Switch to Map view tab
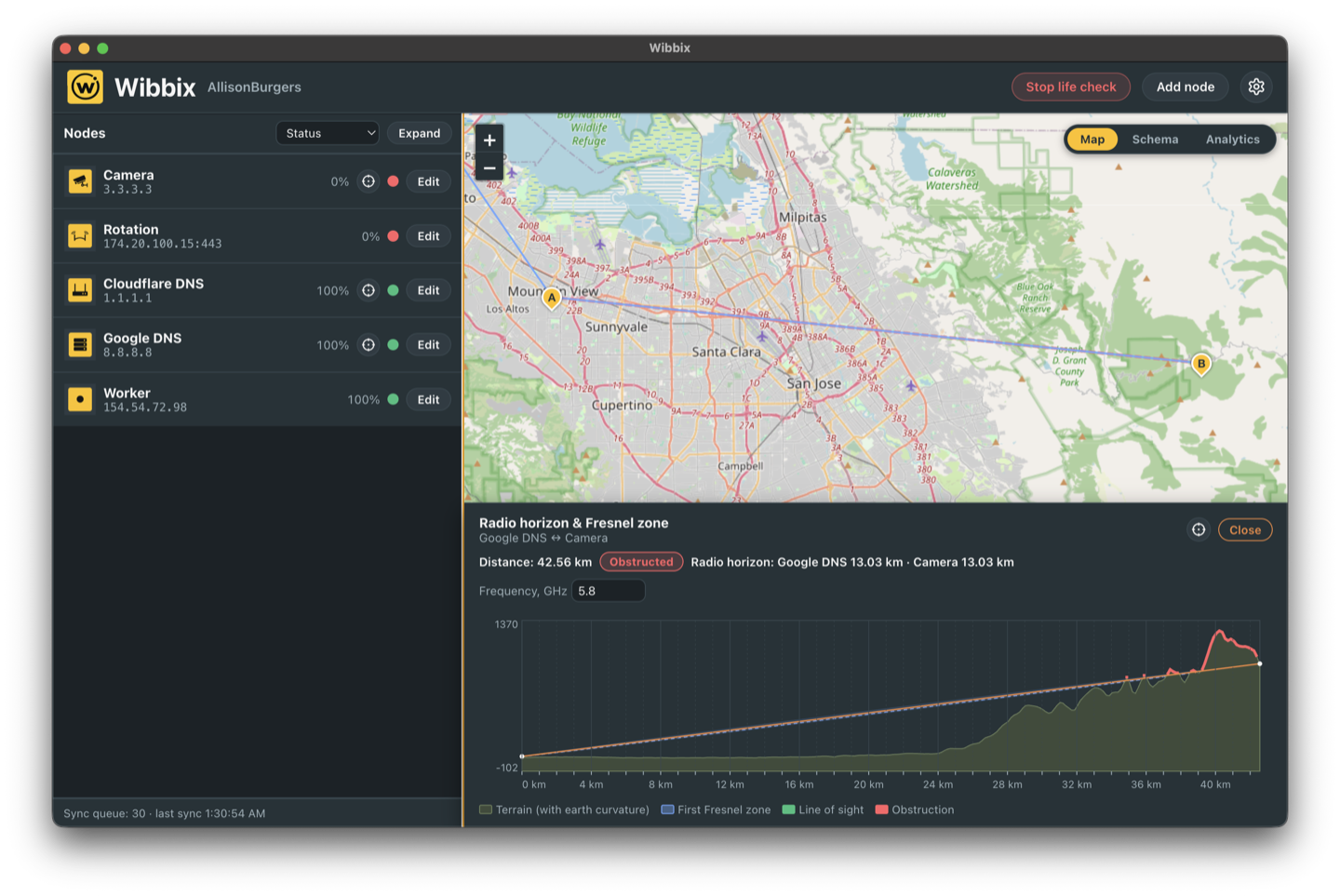The width and height of the screenshot is (1340, 896). [x=1092, y=140]
